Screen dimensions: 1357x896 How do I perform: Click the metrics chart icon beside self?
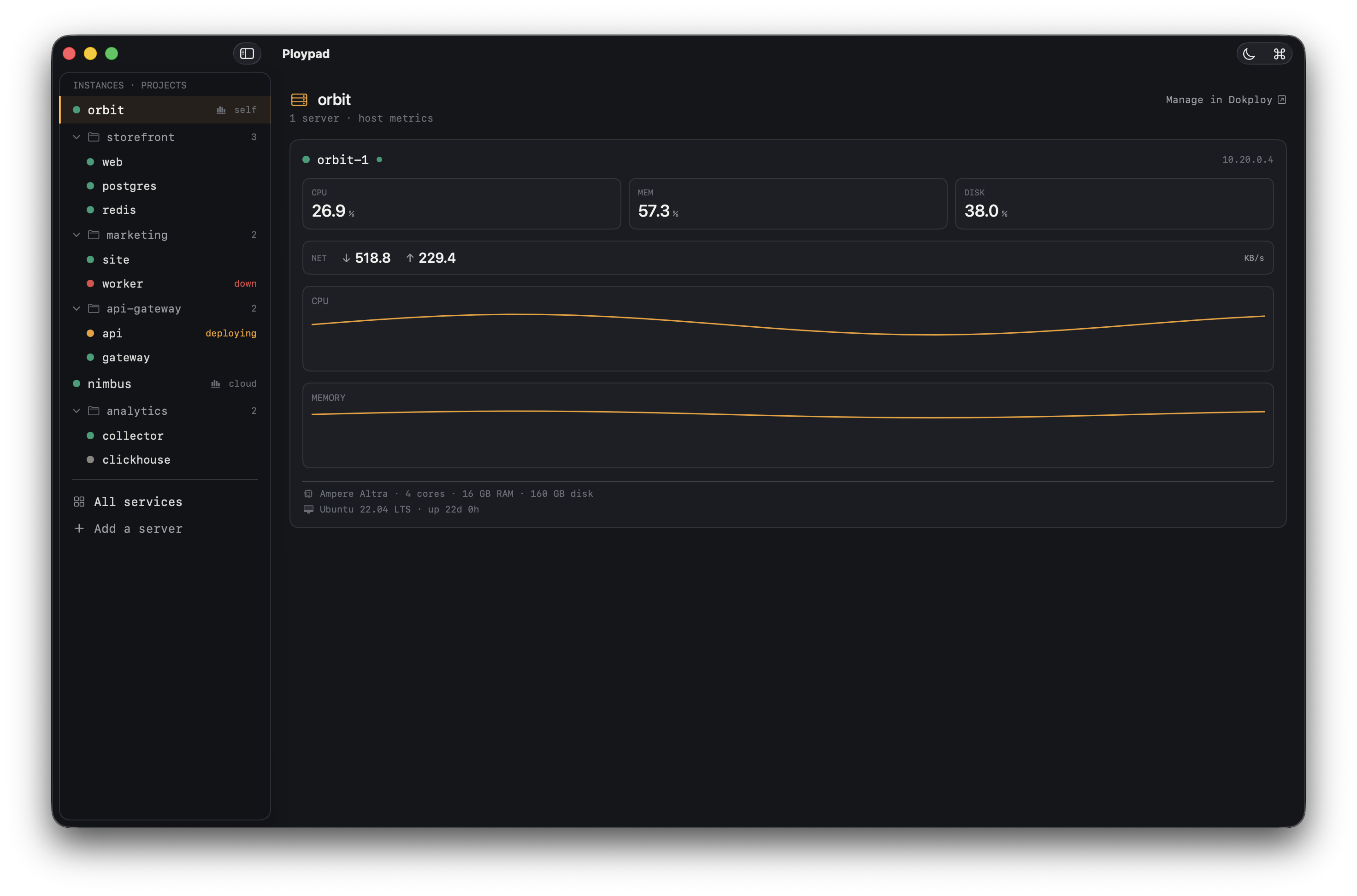(221, 110)
